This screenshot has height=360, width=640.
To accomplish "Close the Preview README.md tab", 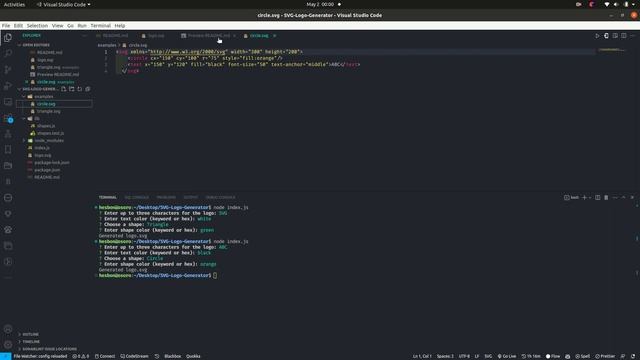I will [x=234, y=36].
